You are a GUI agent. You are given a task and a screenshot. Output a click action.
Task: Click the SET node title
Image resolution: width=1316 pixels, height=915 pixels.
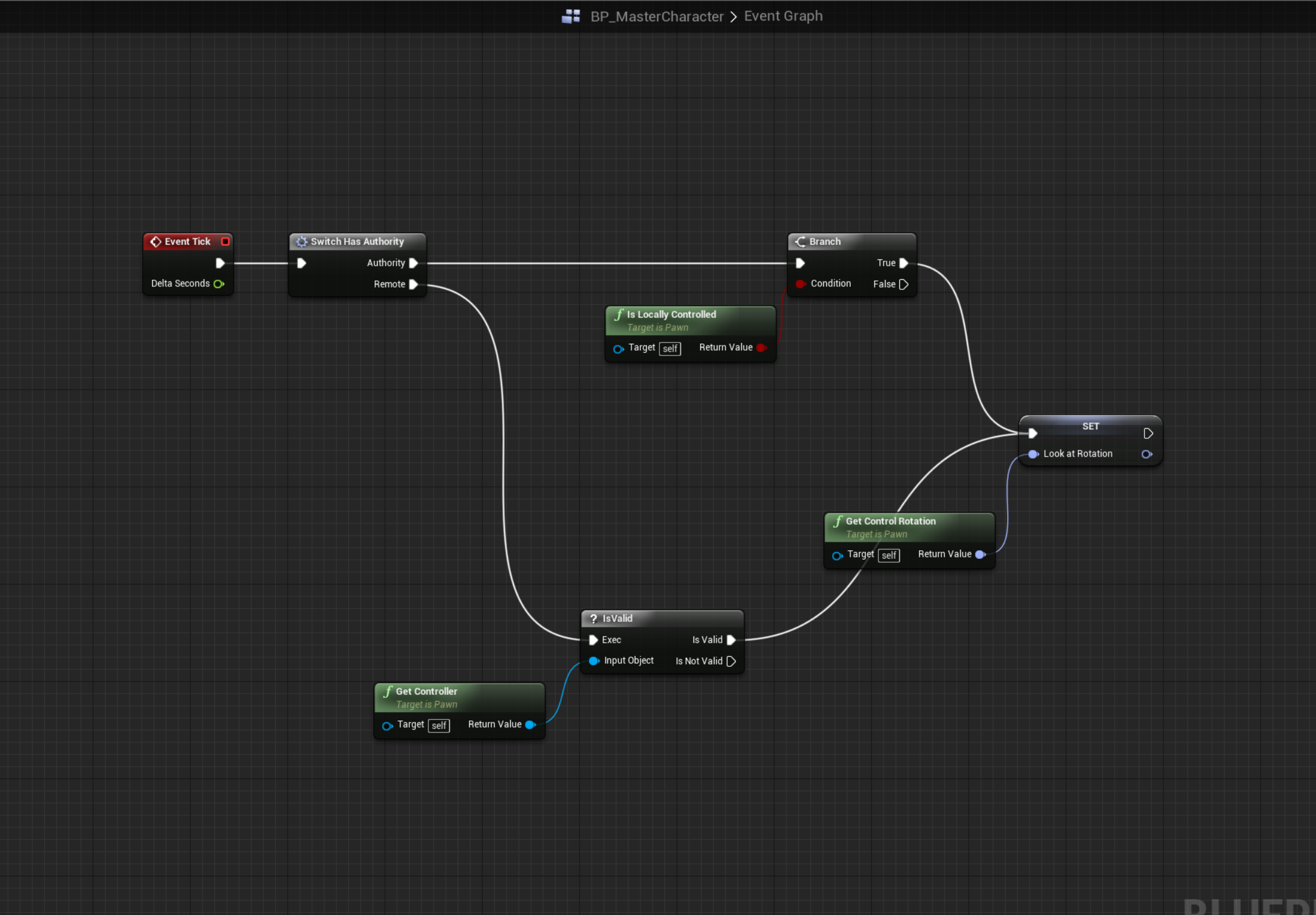1090,426
